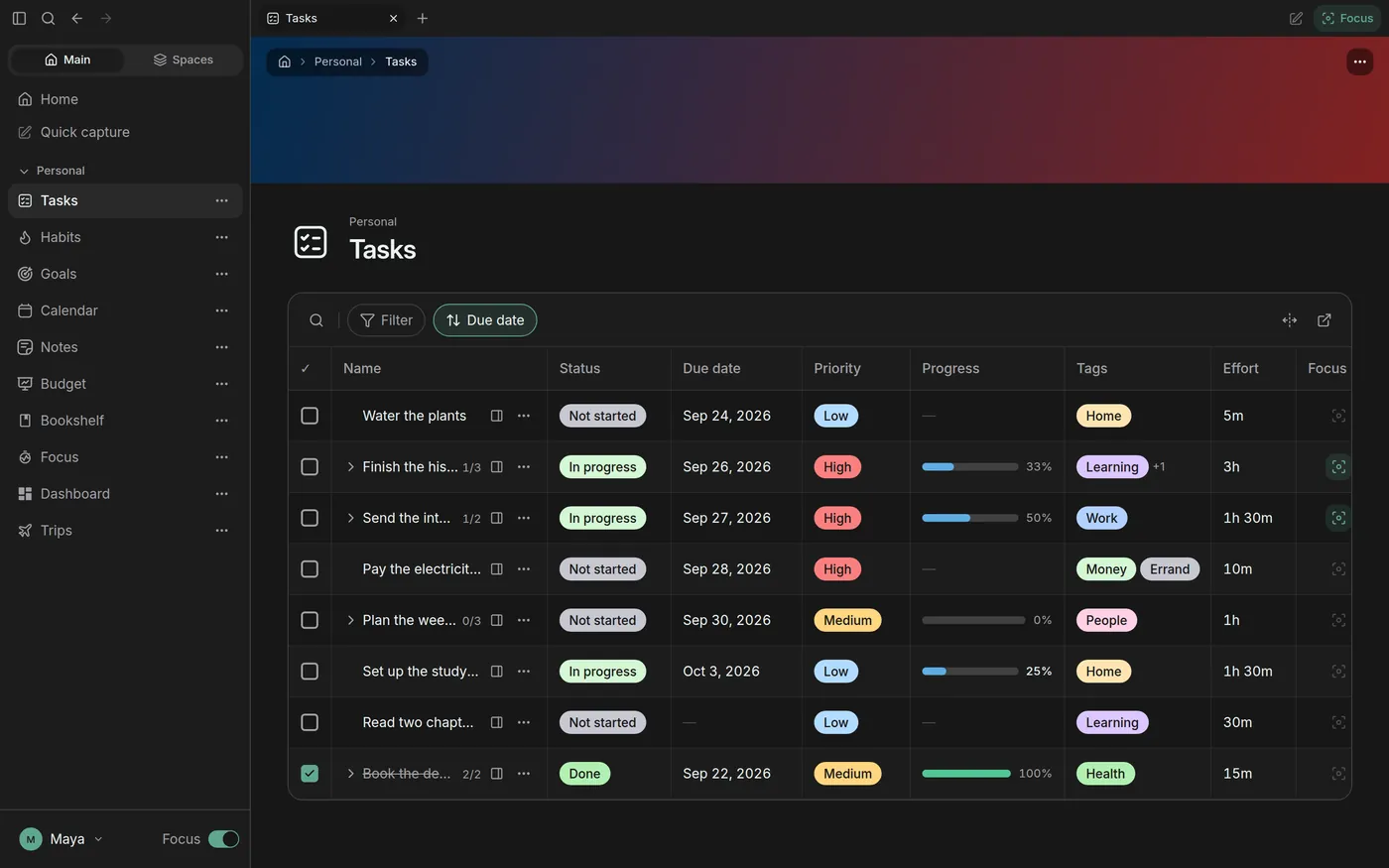Click the 50% progress bar

pyautogui.click(x=970, y=518)
